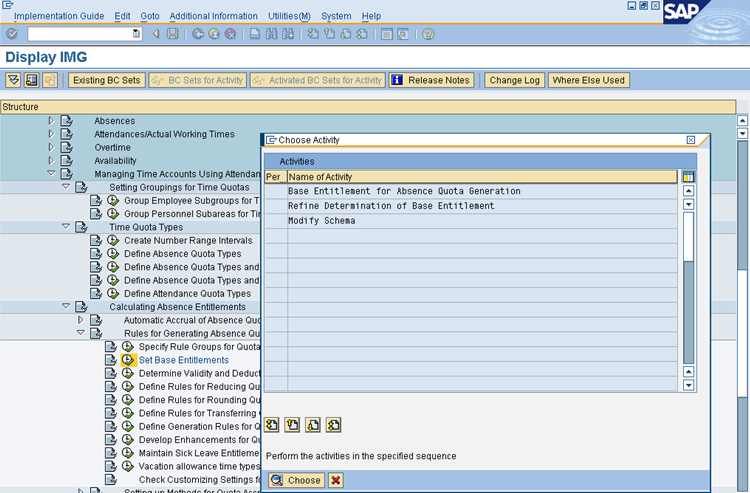Collapse Setting Groupings for Time Quotas
750x493 pixels.
[66, 186]
